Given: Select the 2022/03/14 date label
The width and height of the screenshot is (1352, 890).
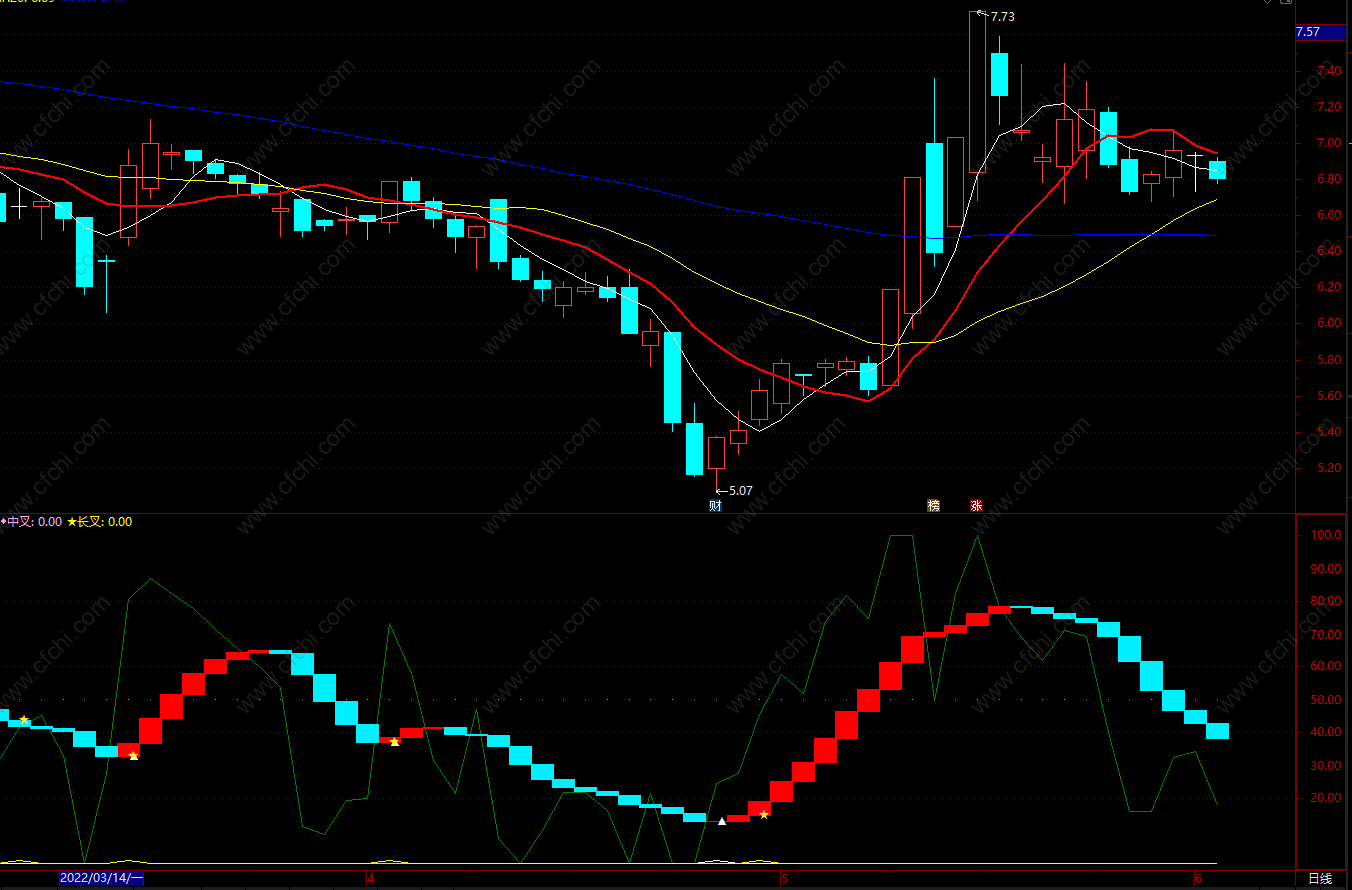Looking at the screenshot, I should pyautogui.click(x=102, y=878).
